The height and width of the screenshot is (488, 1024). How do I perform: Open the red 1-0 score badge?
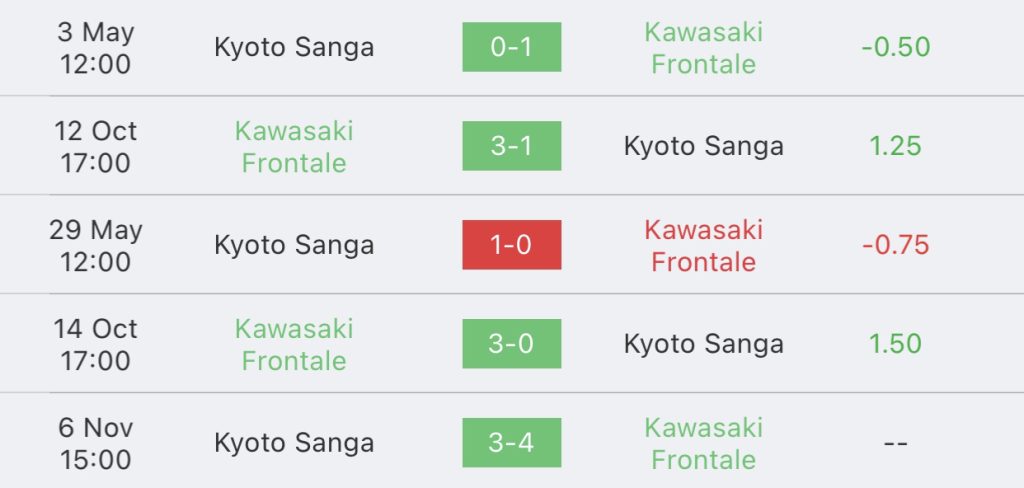[x=511, y=244]
